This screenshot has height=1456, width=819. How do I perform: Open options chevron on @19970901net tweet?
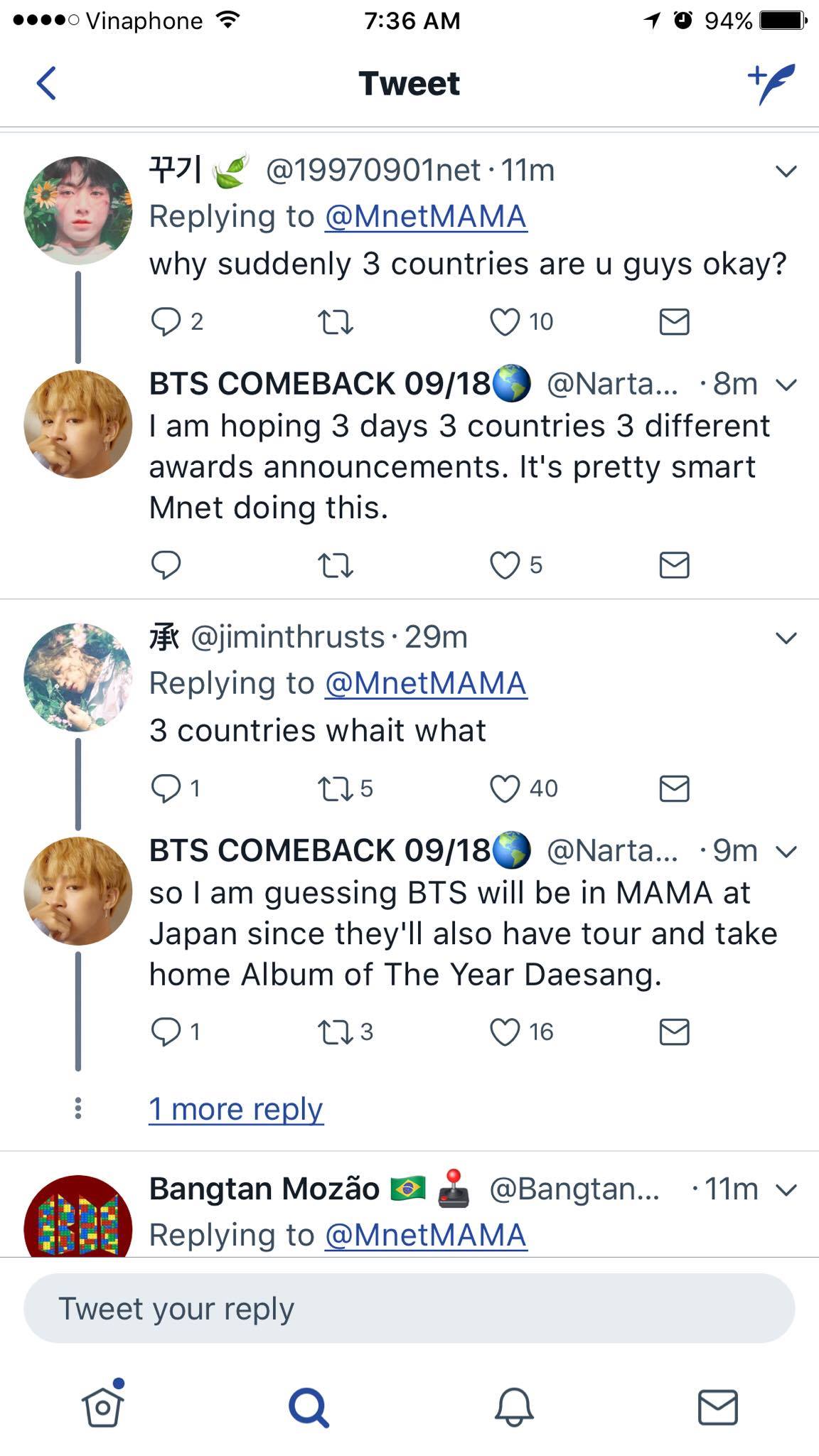coord(786,171)
